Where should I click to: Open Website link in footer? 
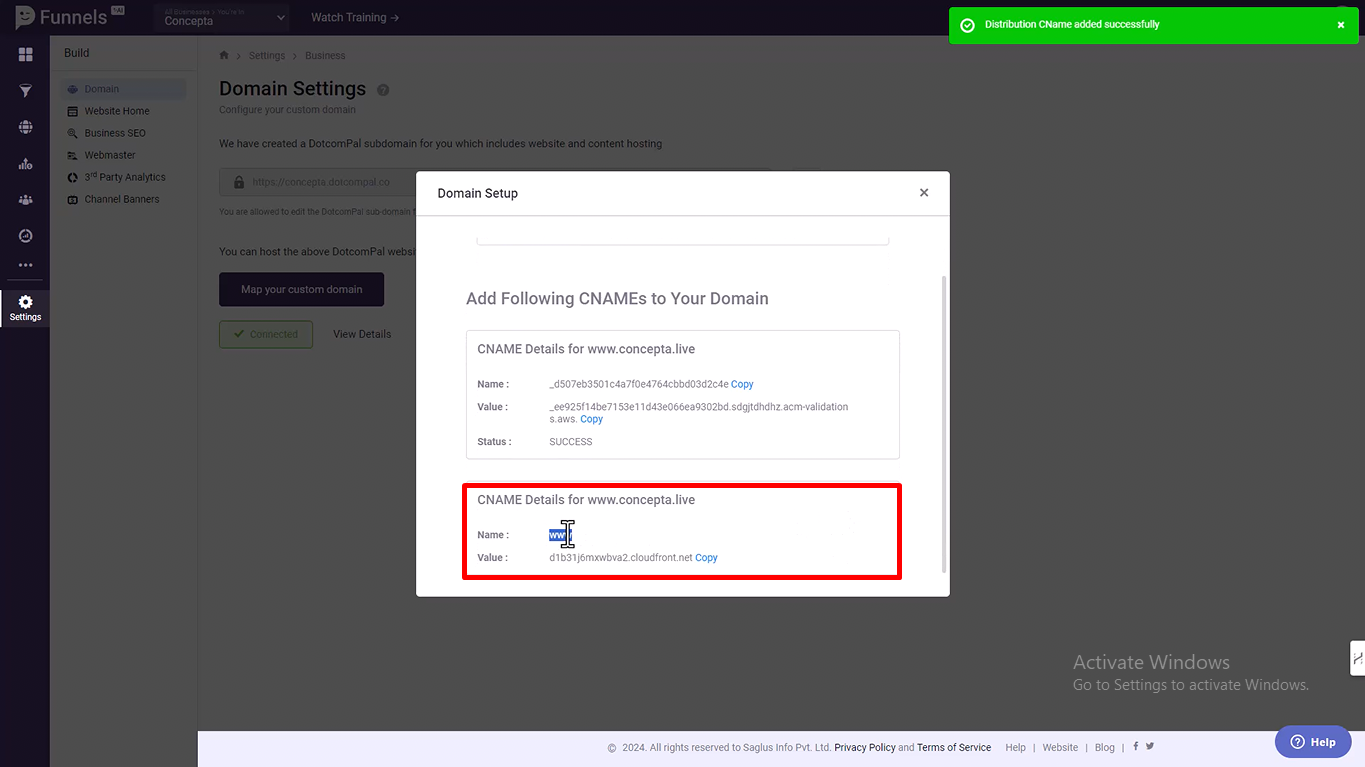1060,747
